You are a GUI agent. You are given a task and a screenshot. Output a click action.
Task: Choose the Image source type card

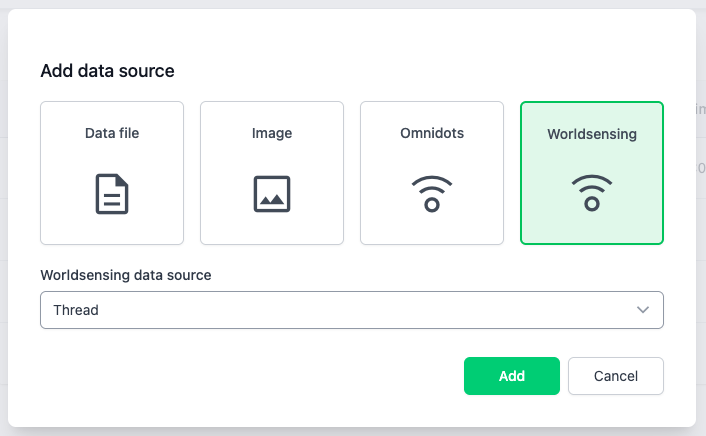272,173
